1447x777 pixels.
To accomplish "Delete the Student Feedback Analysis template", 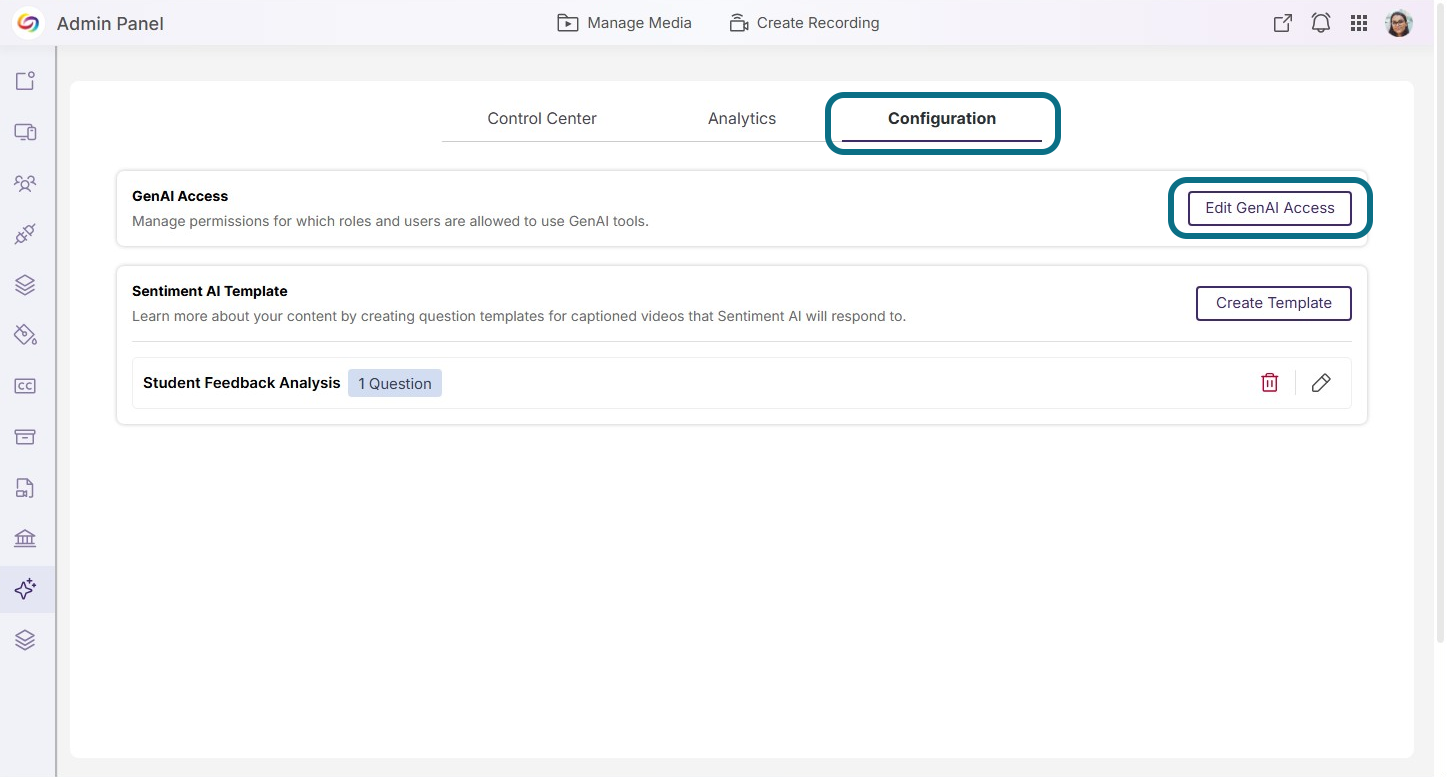I will (1270, 383).
